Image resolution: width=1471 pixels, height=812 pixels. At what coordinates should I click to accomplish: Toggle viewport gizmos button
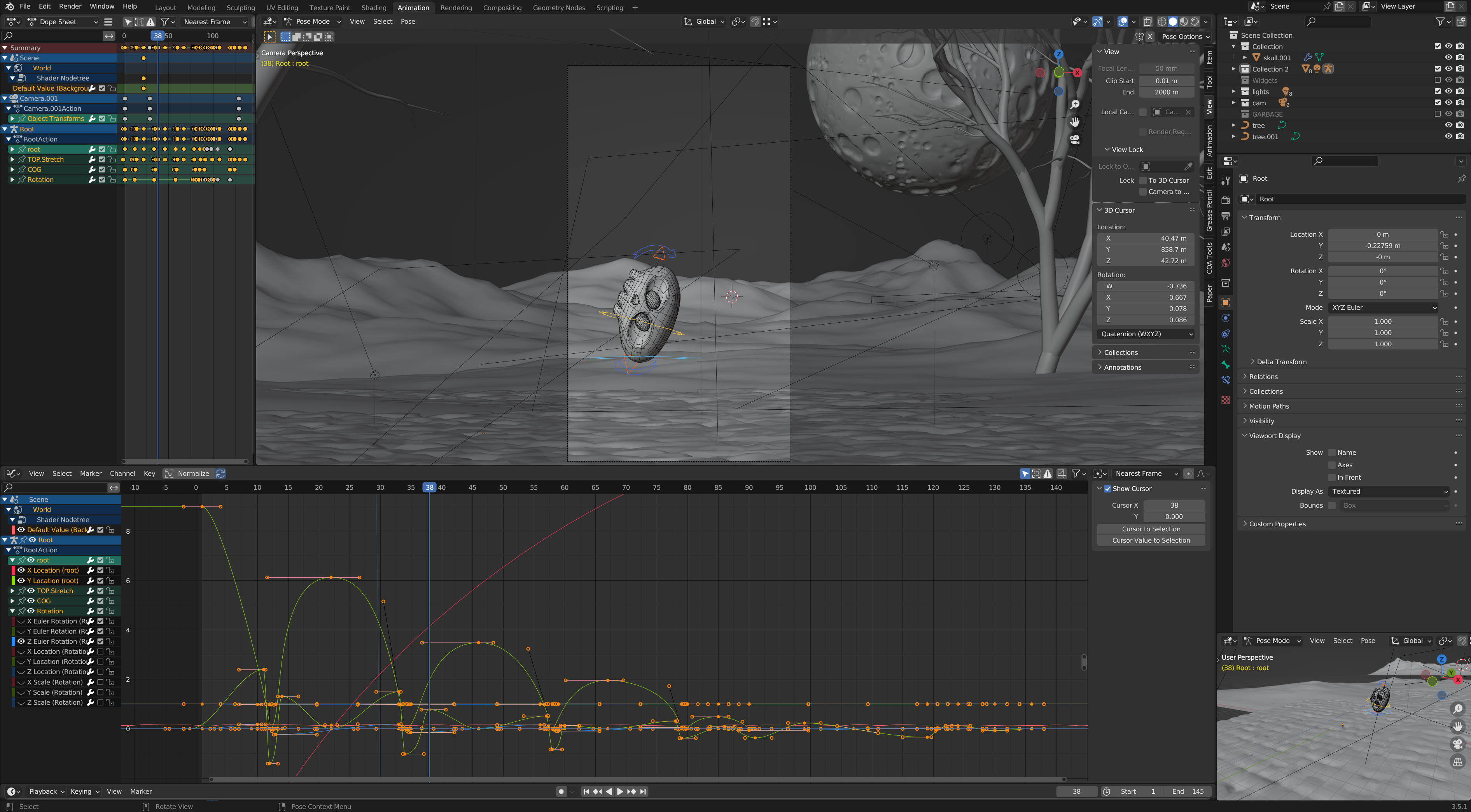(1098, 22)
